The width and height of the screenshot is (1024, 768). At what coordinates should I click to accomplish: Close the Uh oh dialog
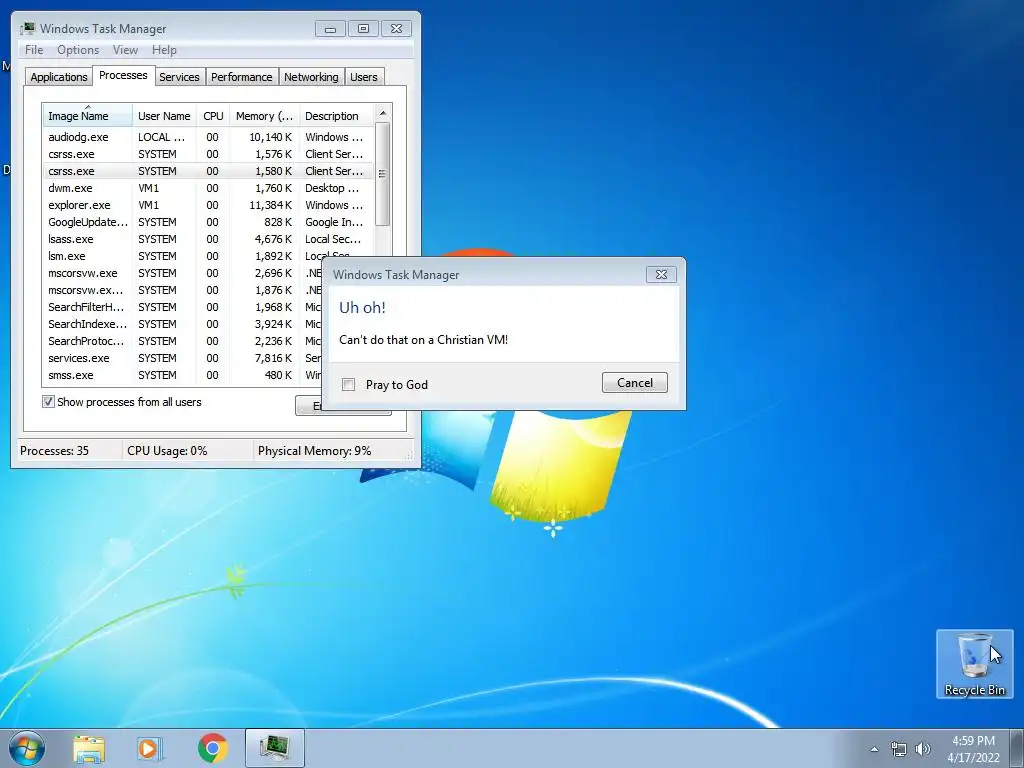(661, 274)
